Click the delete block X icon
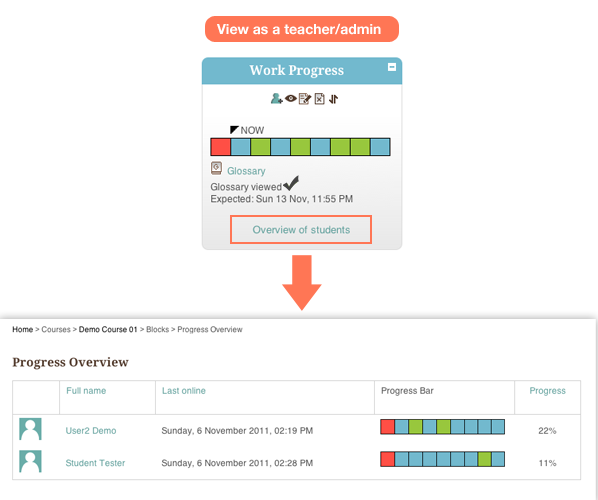This screenshot has width=598, height=500. pyautogui.click(x=320, y=99)
